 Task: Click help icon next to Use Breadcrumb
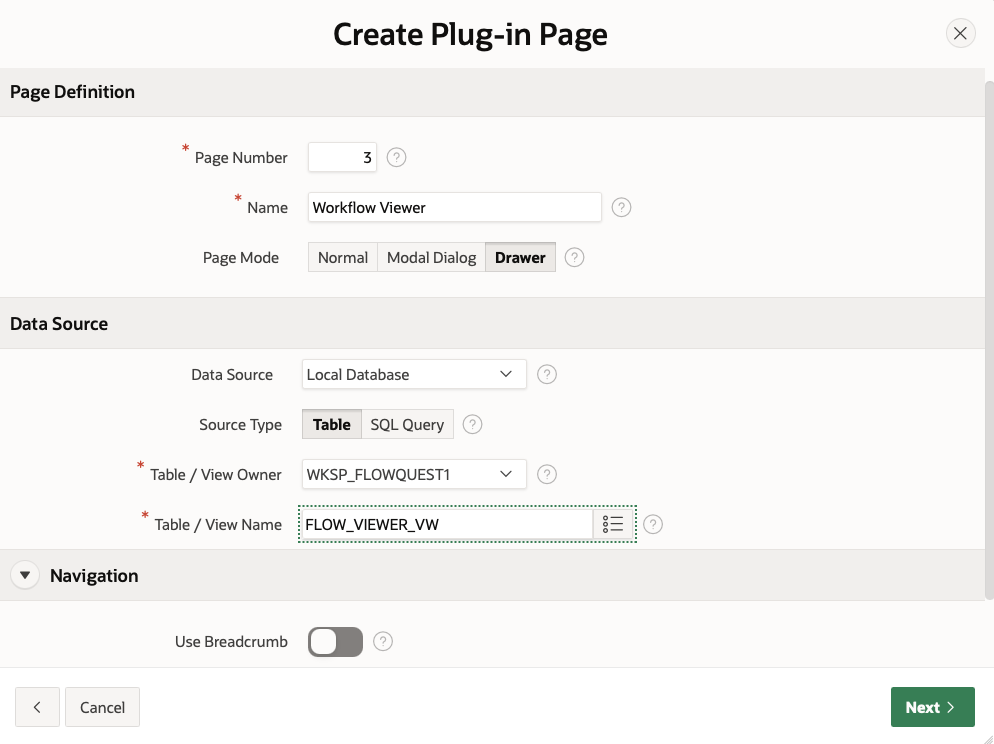(x=382, y=641)
